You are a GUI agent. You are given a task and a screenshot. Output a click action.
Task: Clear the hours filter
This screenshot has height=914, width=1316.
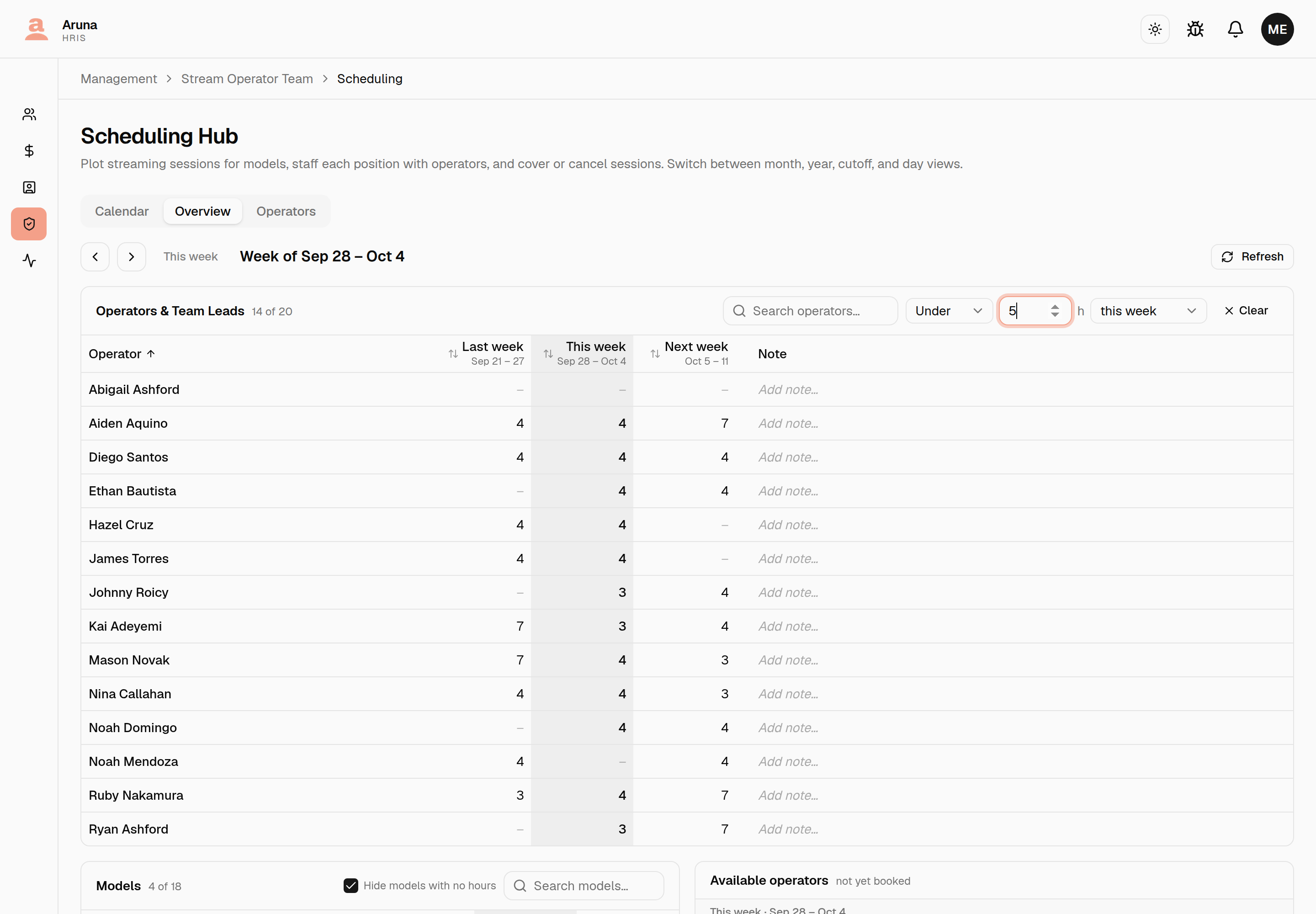click(x=1246, y=310)
